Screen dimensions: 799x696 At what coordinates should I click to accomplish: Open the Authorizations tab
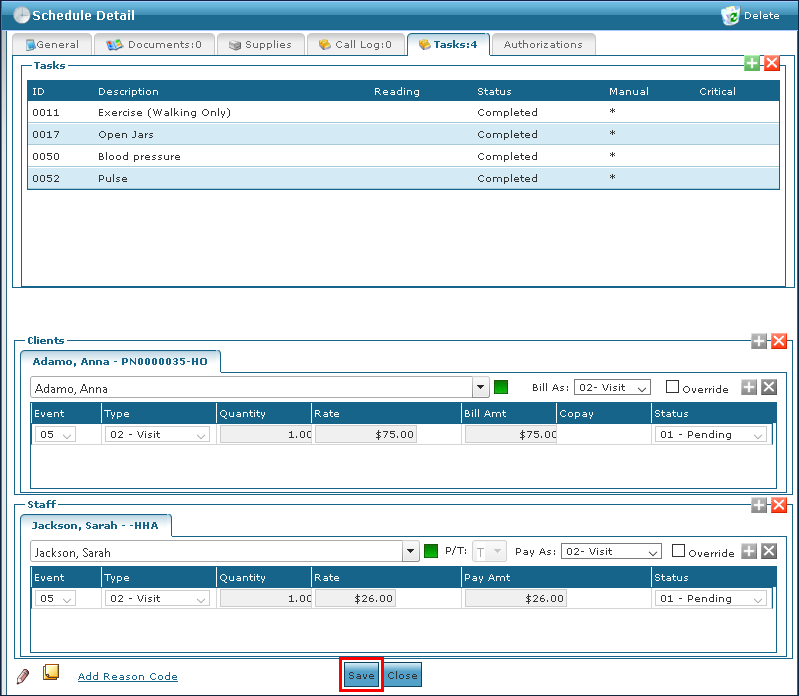pos(543,44)
